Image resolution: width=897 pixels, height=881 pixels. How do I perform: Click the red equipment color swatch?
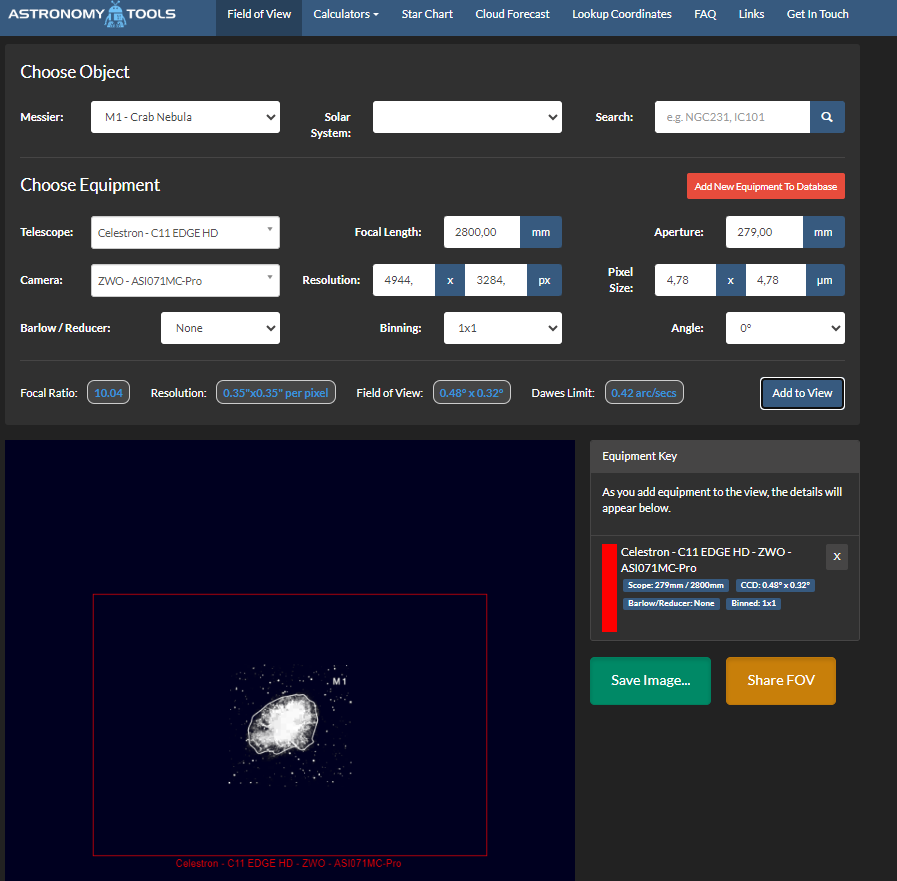[x=609, y=588]
